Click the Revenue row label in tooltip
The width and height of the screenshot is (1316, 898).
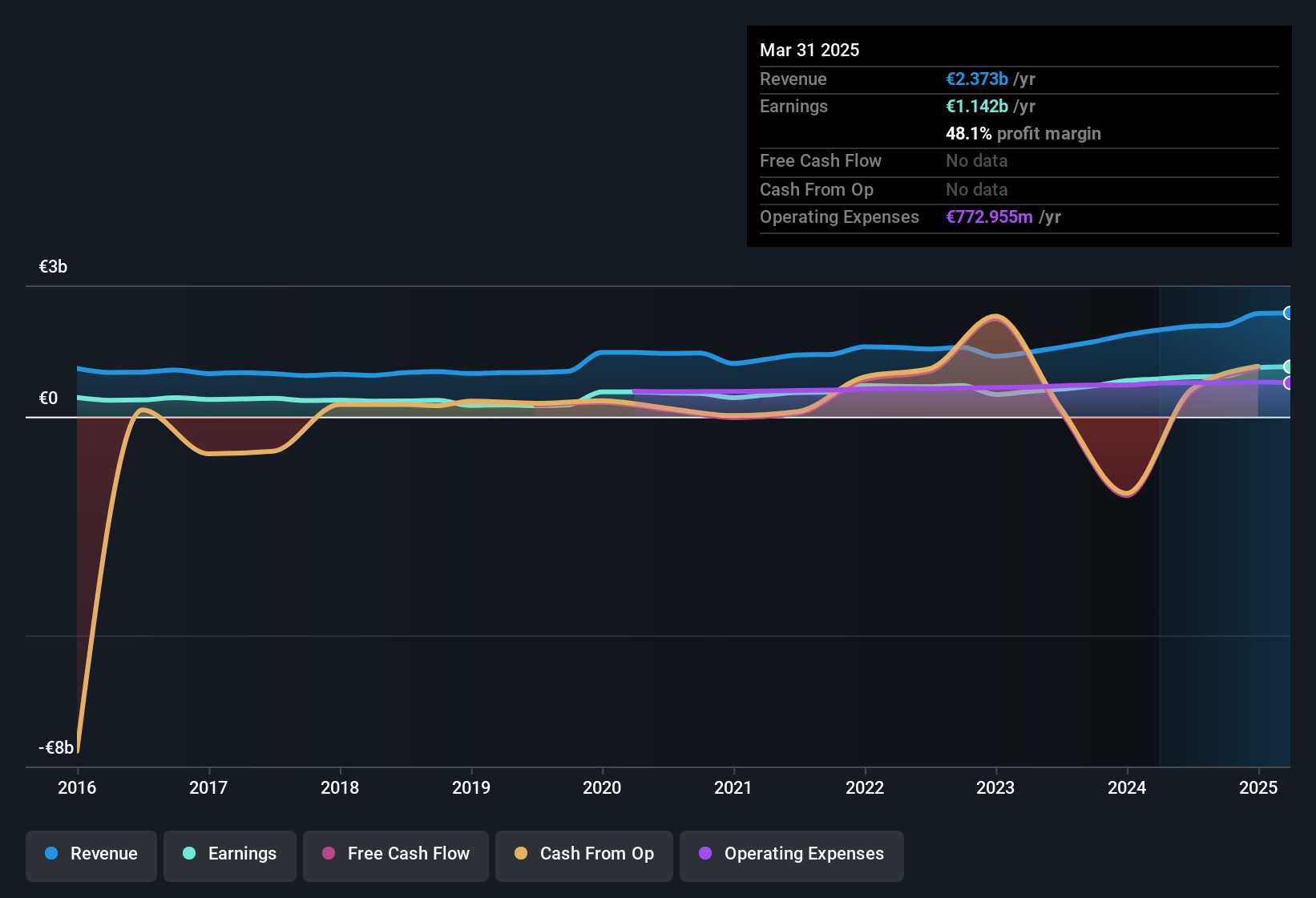coord(793,79)
